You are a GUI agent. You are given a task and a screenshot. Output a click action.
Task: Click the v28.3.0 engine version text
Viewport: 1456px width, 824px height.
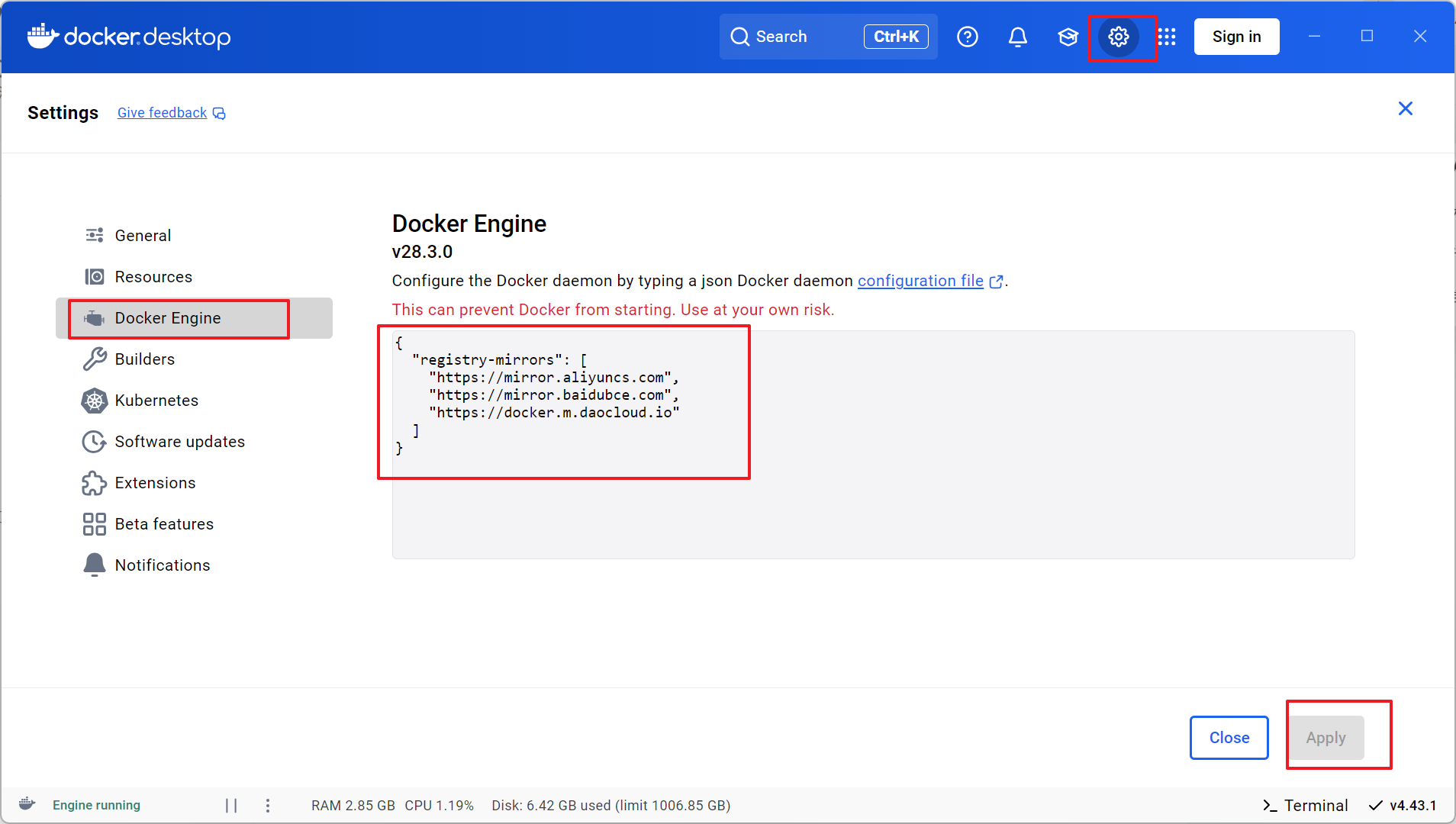click(422, 252)
